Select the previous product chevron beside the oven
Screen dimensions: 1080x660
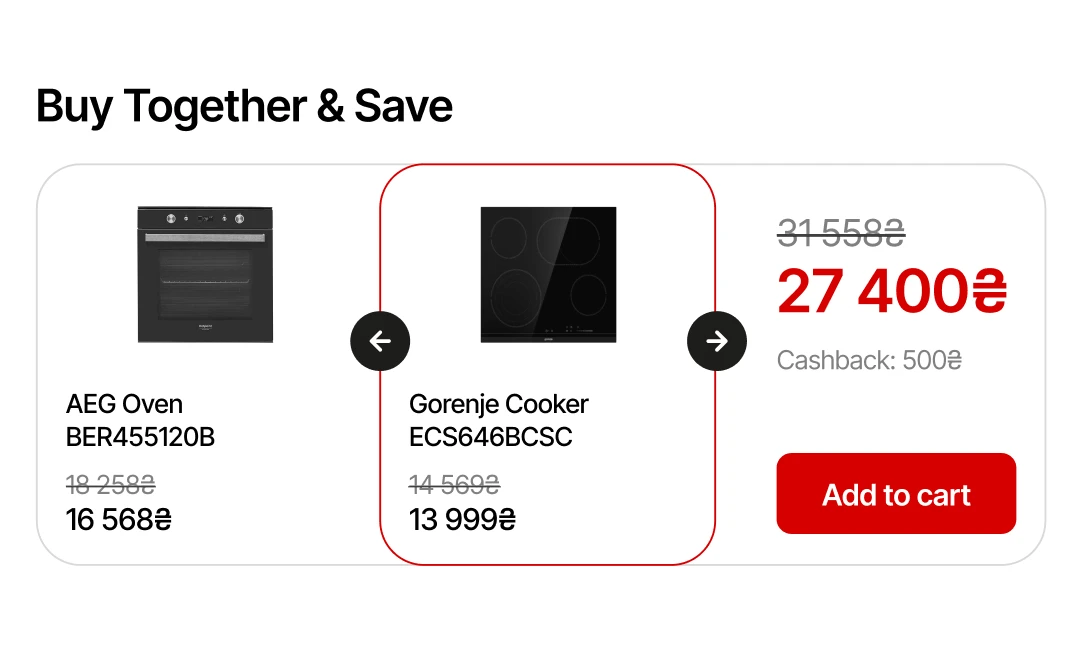tap(380, 341)
